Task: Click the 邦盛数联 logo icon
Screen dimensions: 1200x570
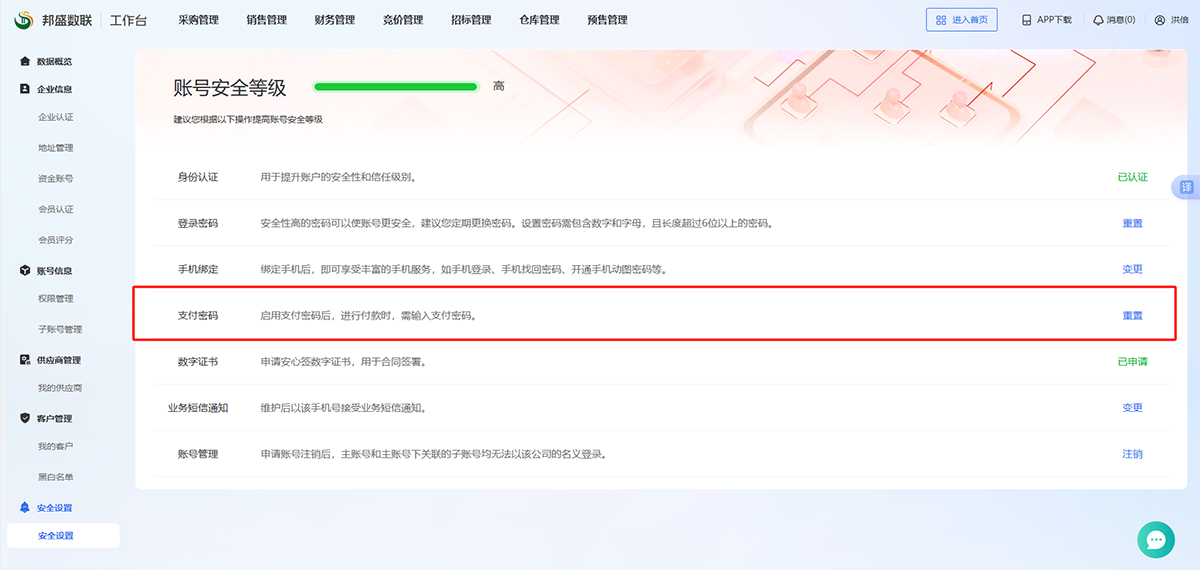Action: pos(25,19)
